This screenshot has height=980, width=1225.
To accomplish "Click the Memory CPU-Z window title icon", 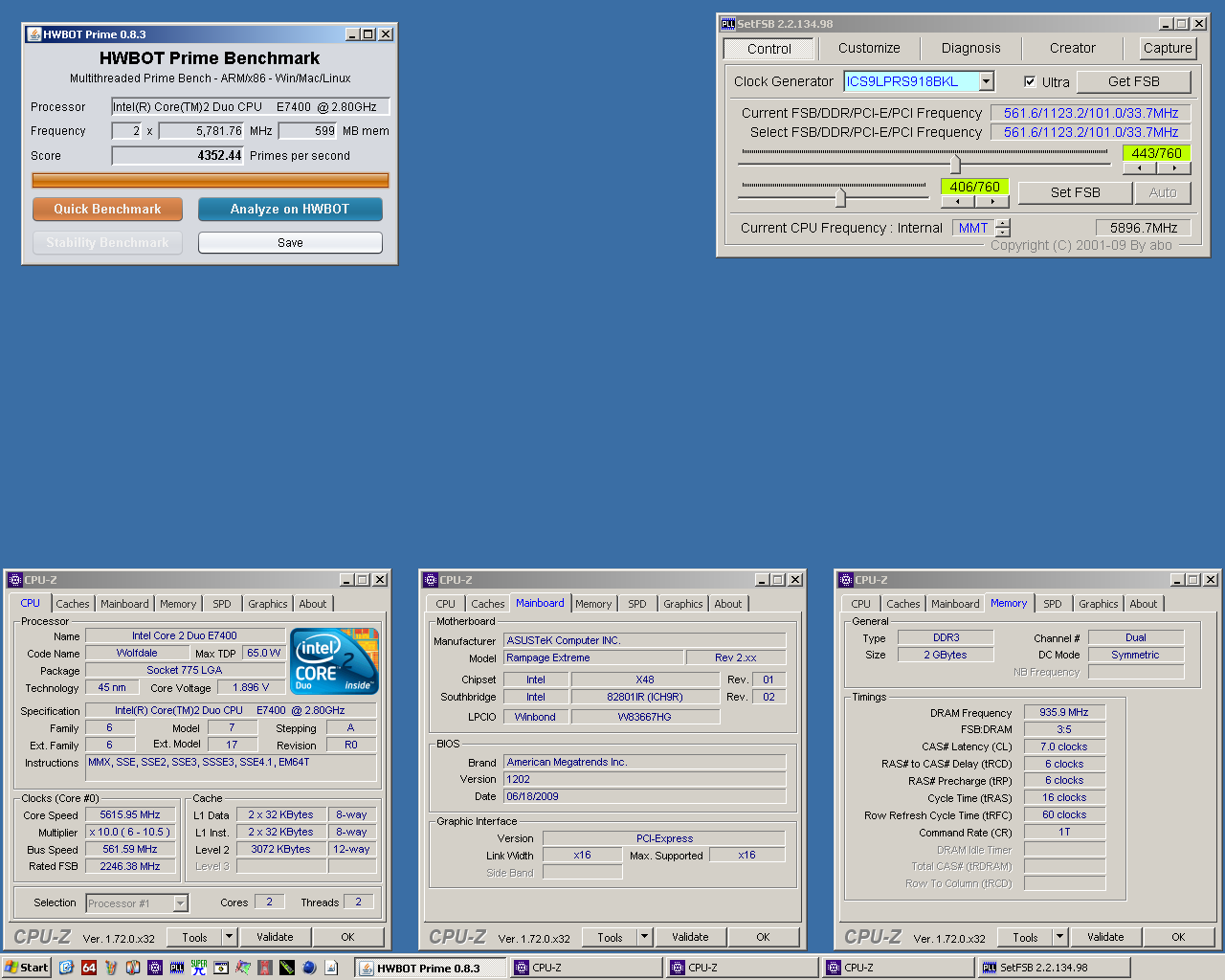I will click(x=846, y=580).
